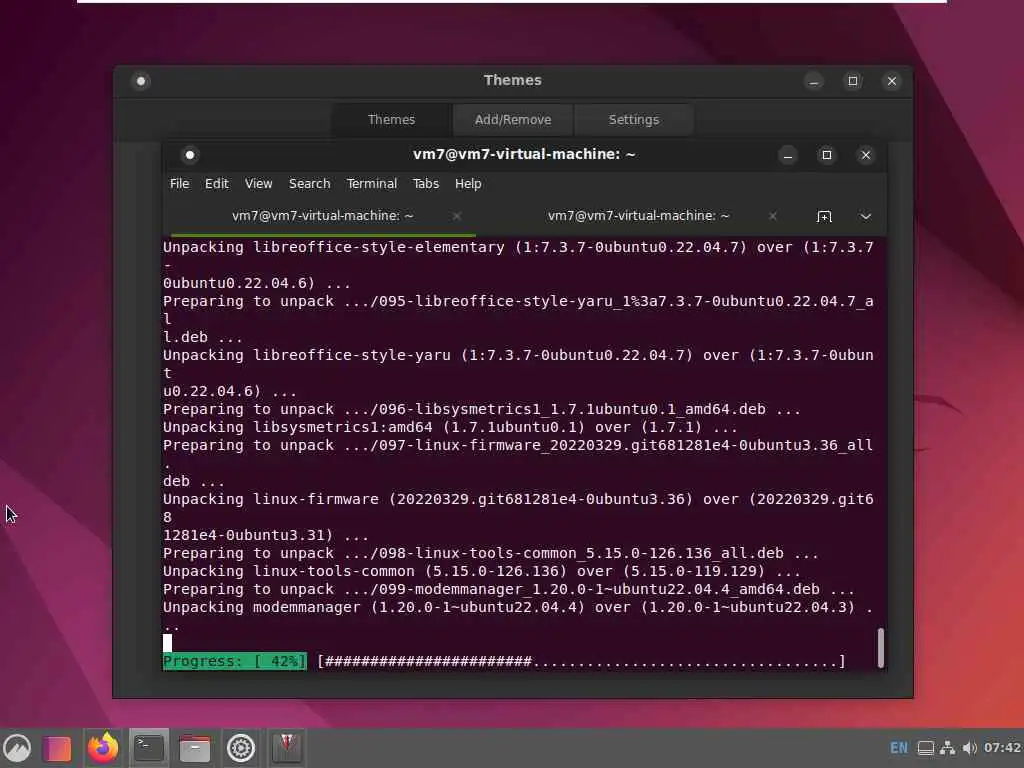Click the clock showing 07:42

[1002, 748]
